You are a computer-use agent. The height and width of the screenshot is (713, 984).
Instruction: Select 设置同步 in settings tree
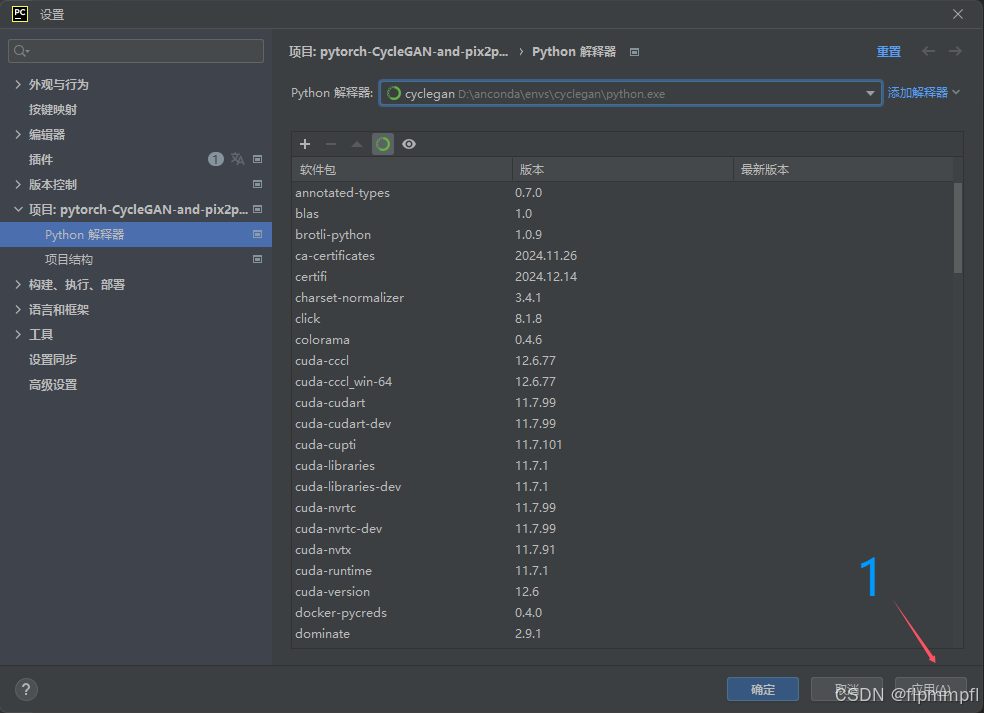pos(53,360)
